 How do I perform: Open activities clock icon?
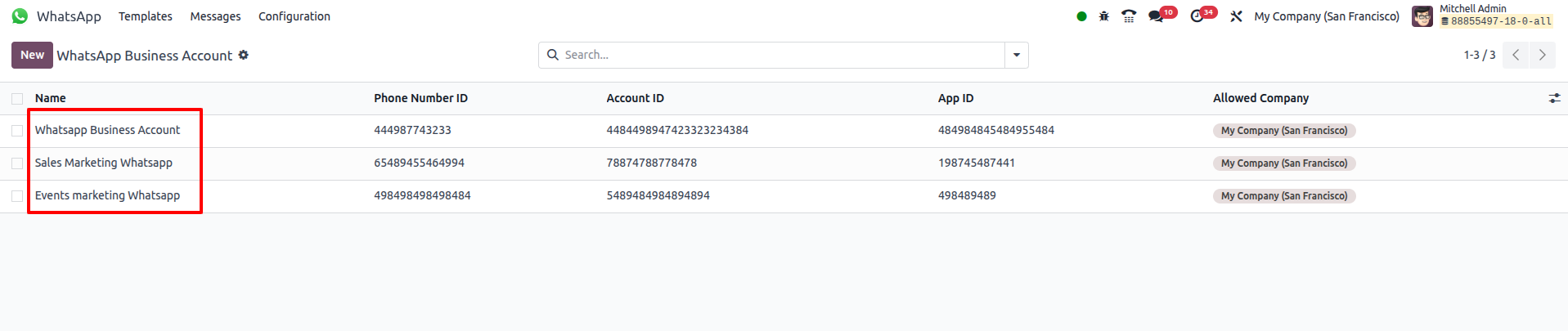click(1197, 16)
